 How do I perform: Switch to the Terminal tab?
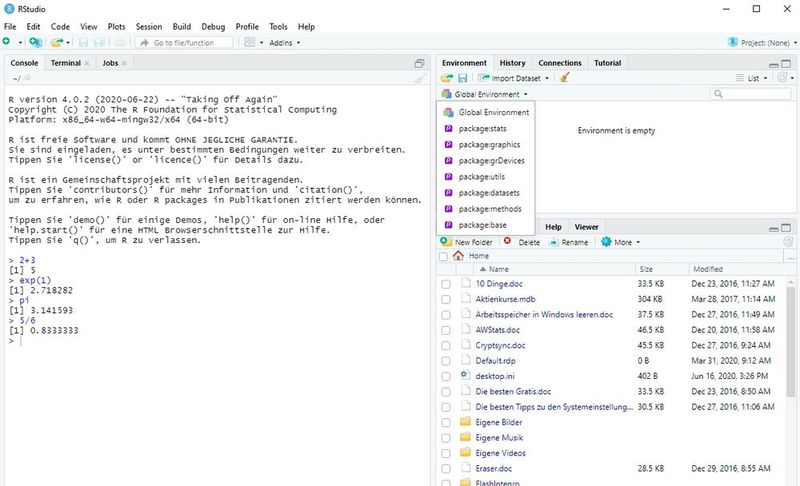pos(65,63)
